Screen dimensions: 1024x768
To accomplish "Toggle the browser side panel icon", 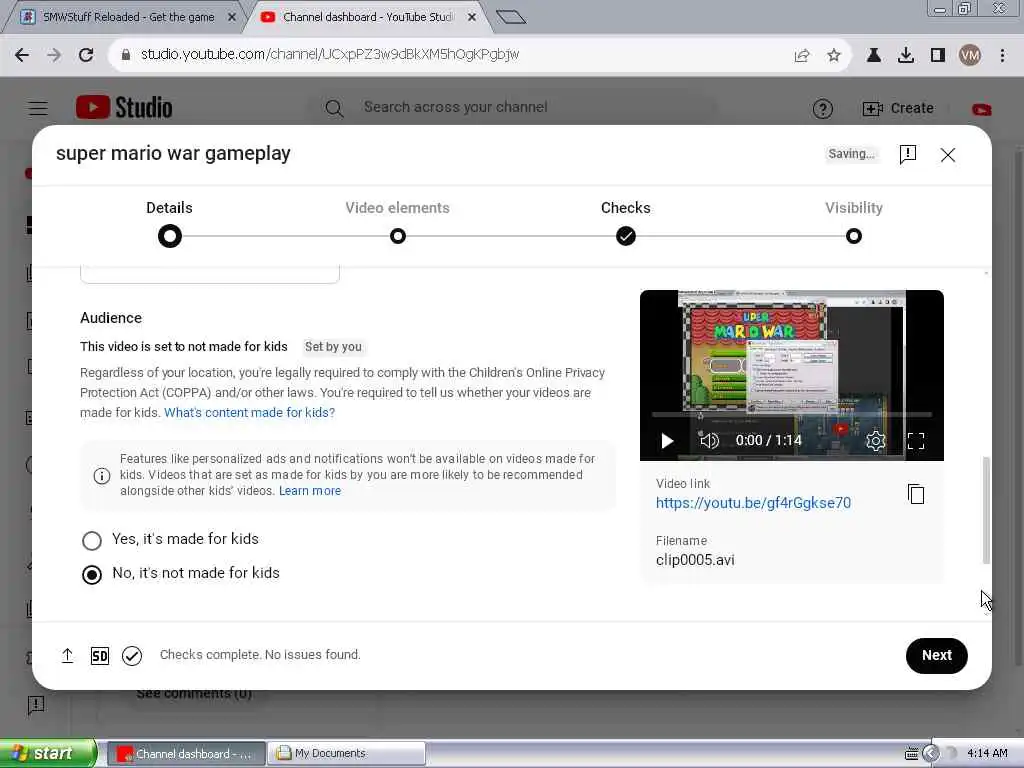I will pyautogui.click(x=937, y=56).
